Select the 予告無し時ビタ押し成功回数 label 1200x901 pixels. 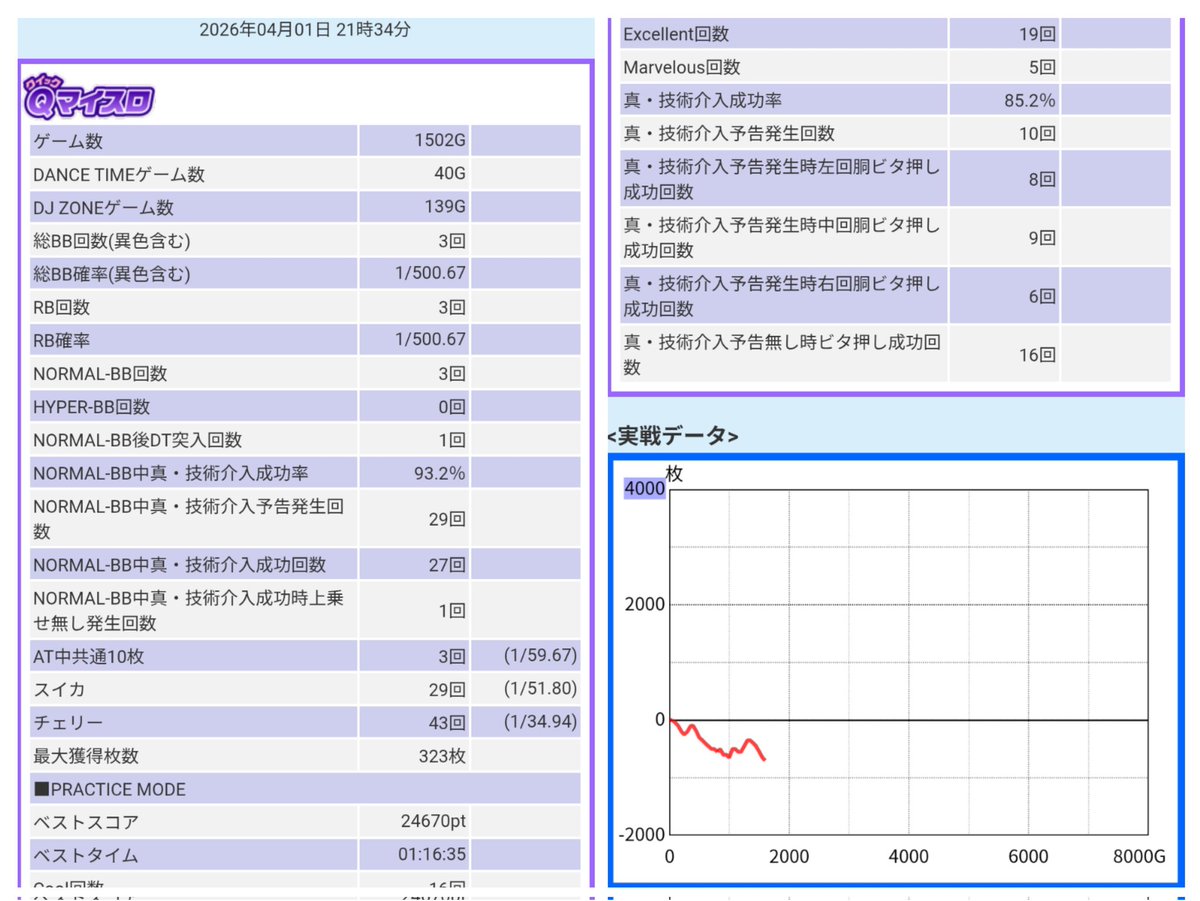pyautogui.click(x=782, y=354)
